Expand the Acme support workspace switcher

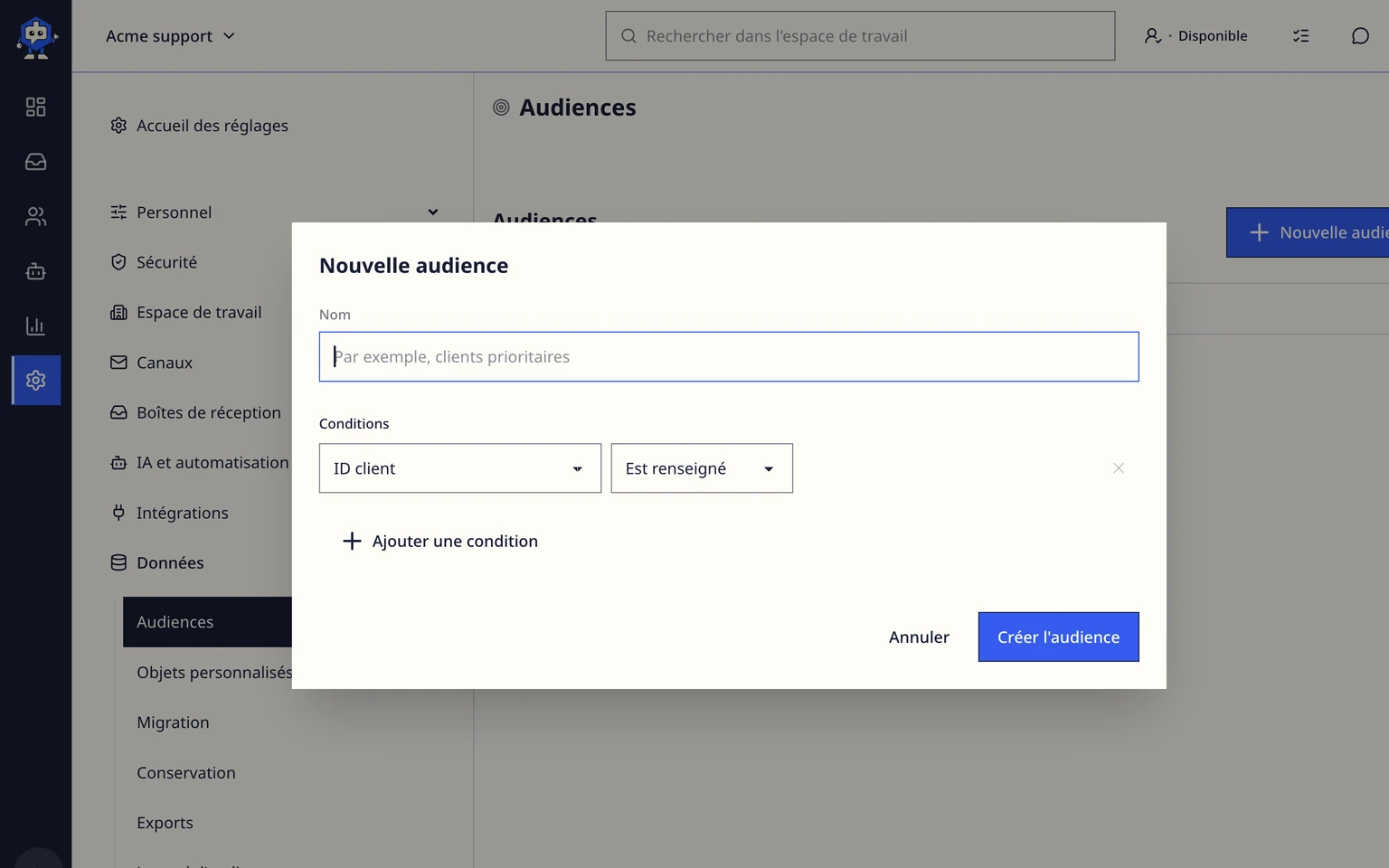click(x=170, y=36)
